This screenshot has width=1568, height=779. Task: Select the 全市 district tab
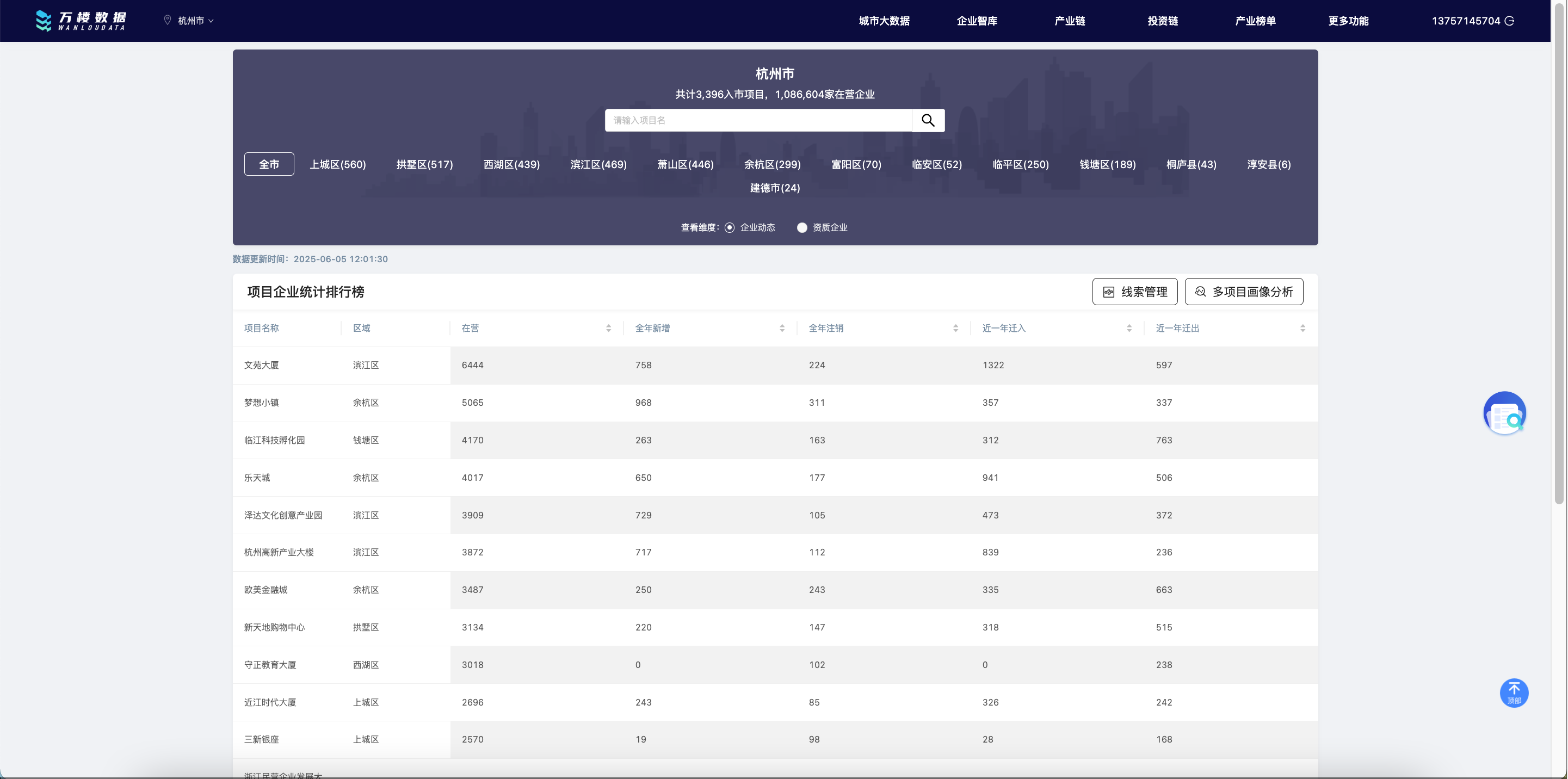[269, 164]
